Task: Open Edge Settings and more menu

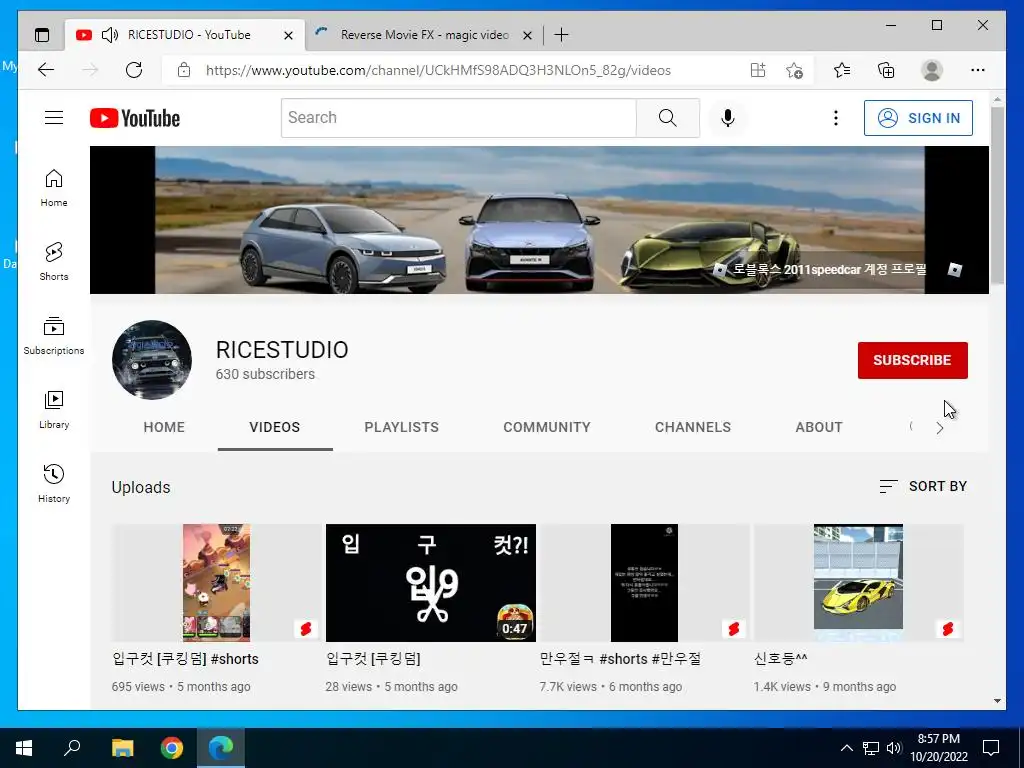Action: (978, 70)
